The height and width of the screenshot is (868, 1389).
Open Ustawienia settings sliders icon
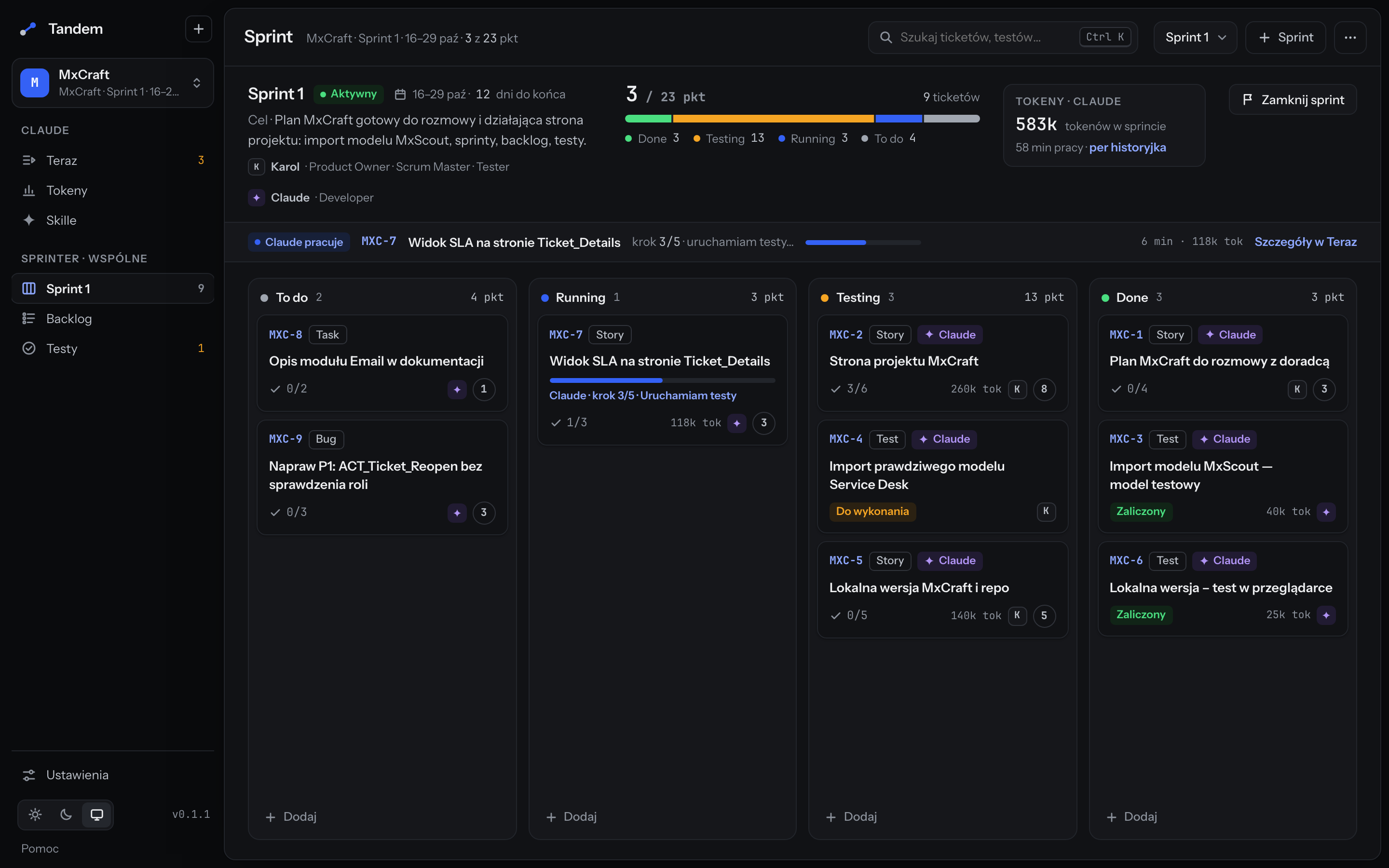coord(29,775)
